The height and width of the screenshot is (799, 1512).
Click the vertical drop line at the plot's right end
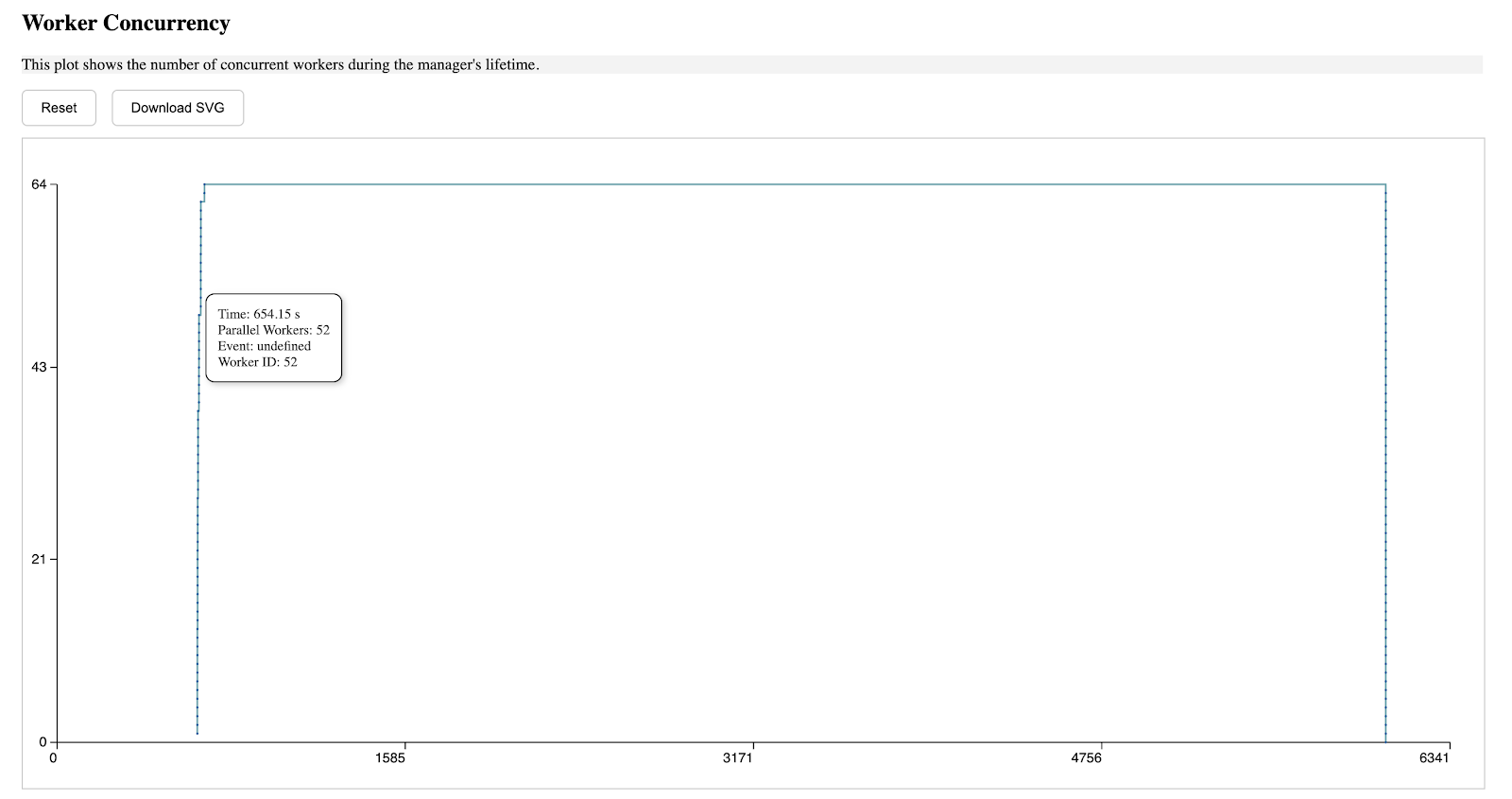[x=1385, y=473]
